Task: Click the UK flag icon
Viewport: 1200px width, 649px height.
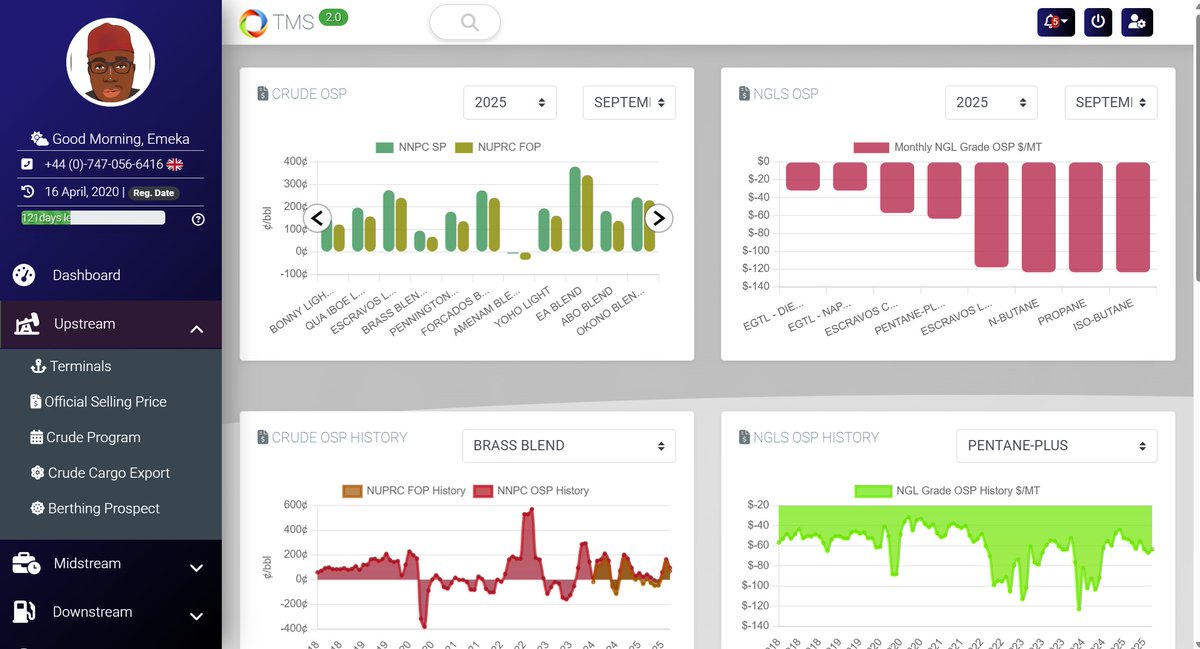Action: pos(175,164)
